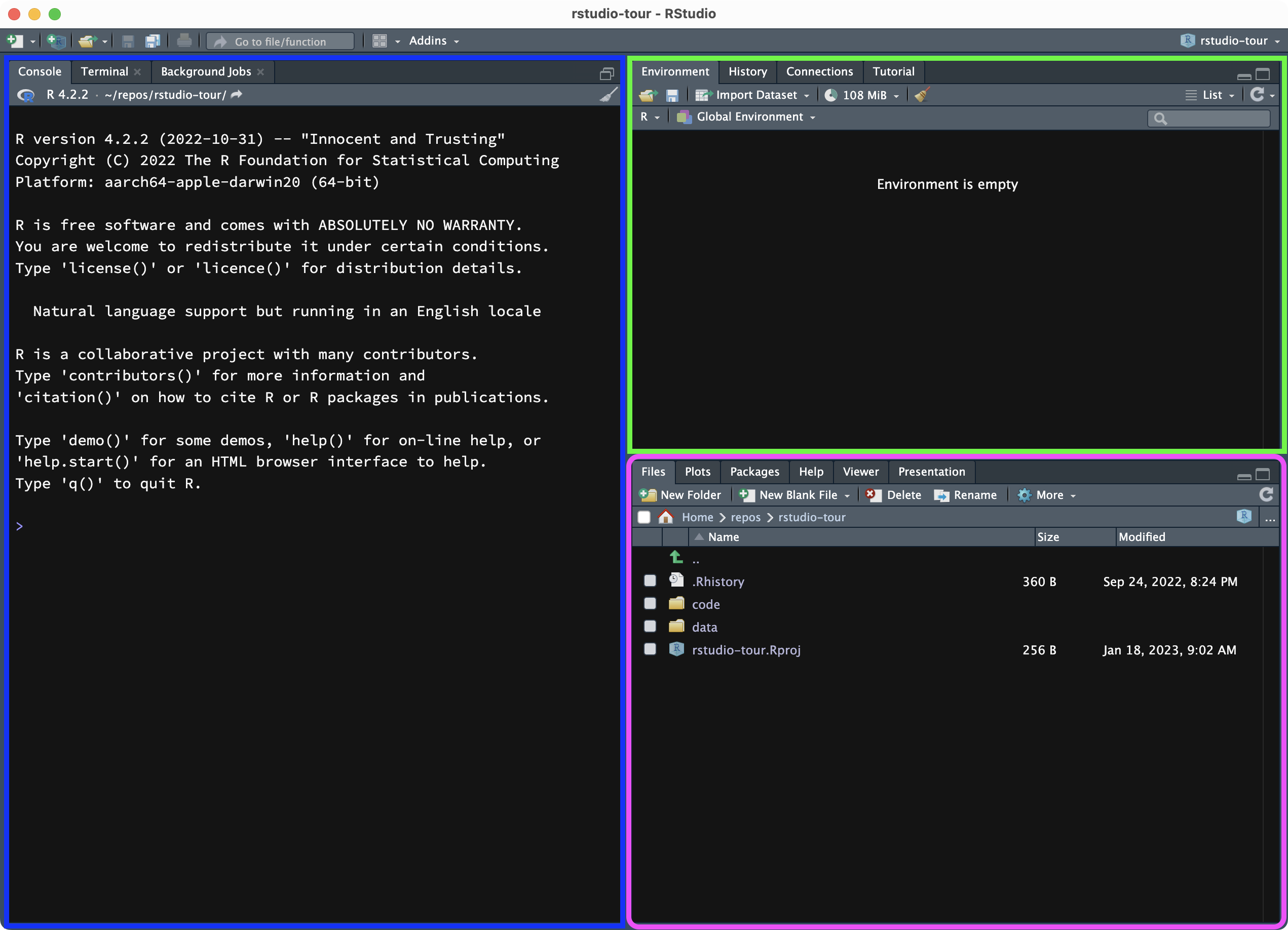Viewport: 1288px width, 930px height.
Task: Check the select-all files checkbox
Action: point(644,517)
